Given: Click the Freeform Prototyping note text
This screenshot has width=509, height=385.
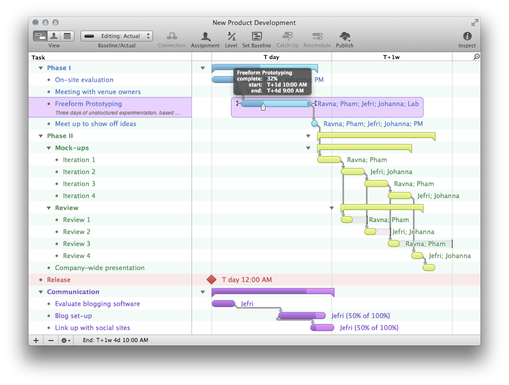Looking at the screenshot, I should click(x=117, y=113).
